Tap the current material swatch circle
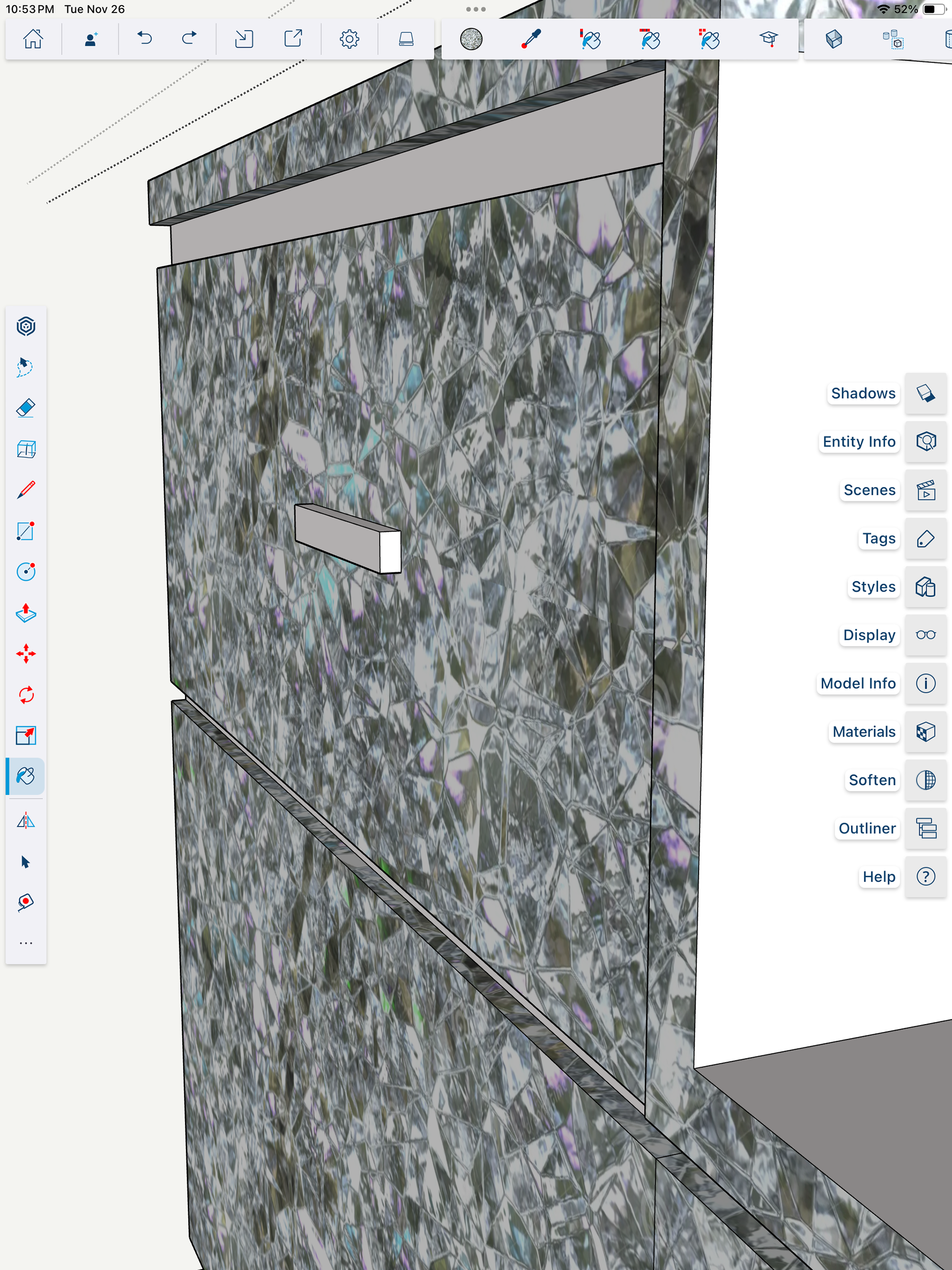This screenshot has width=952, height=1270. (471, 39)
